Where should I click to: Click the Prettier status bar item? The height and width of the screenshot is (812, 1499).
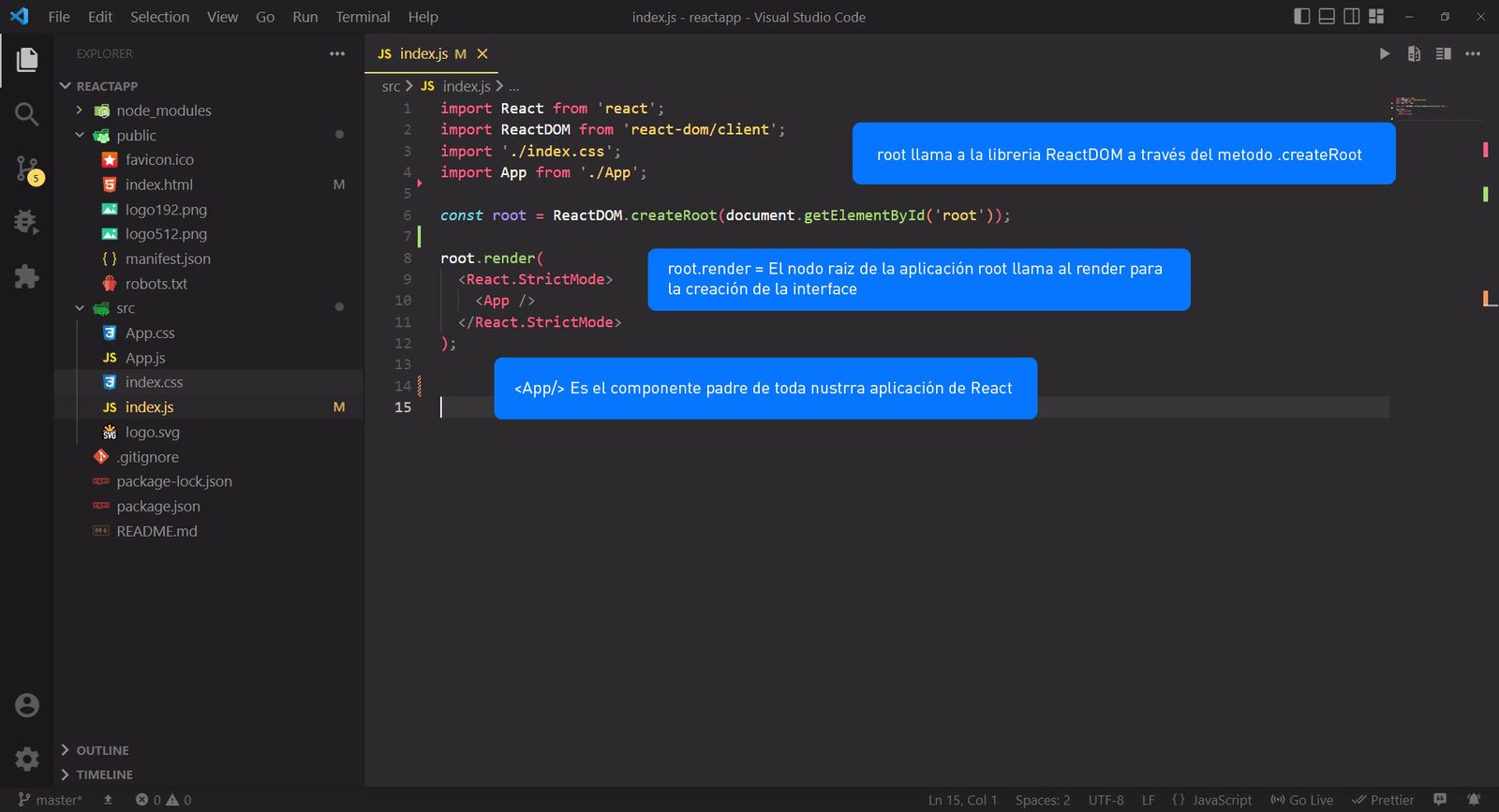[x=1383, y=800]
